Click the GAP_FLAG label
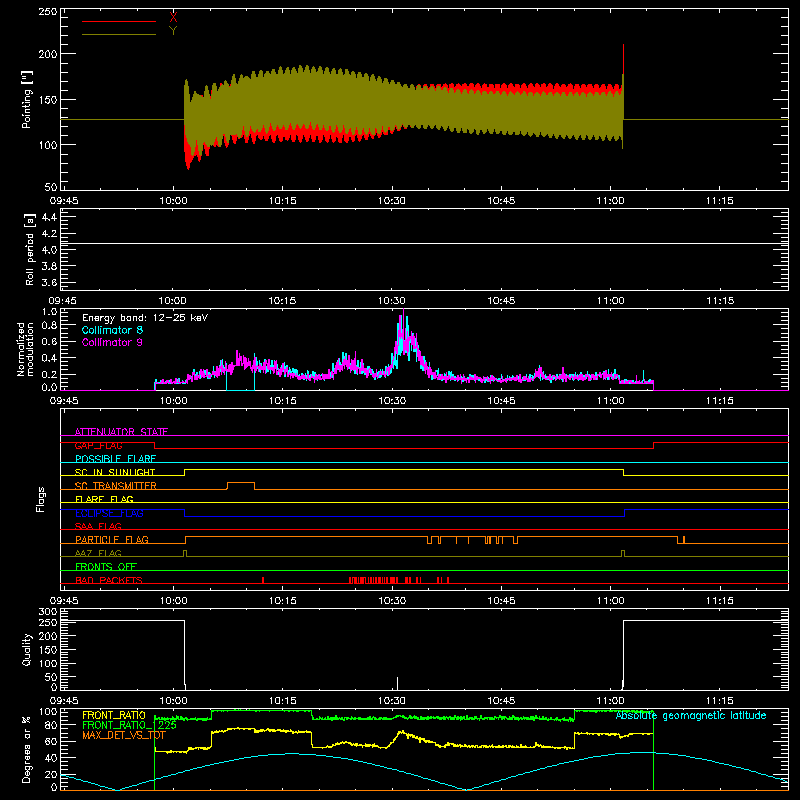800x800 pixels. tap(98, 445)
